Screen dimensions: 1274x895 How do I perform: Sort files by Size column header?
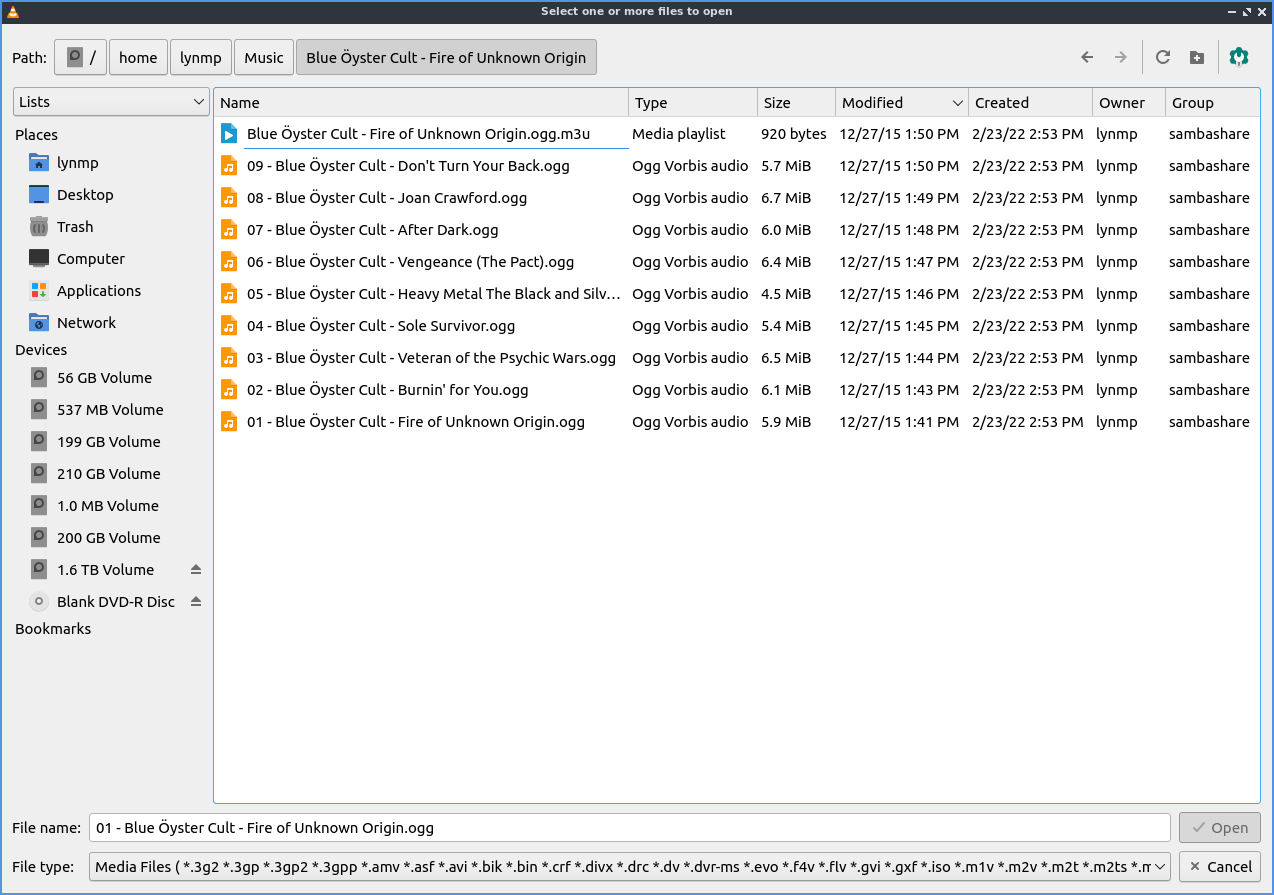794,103
